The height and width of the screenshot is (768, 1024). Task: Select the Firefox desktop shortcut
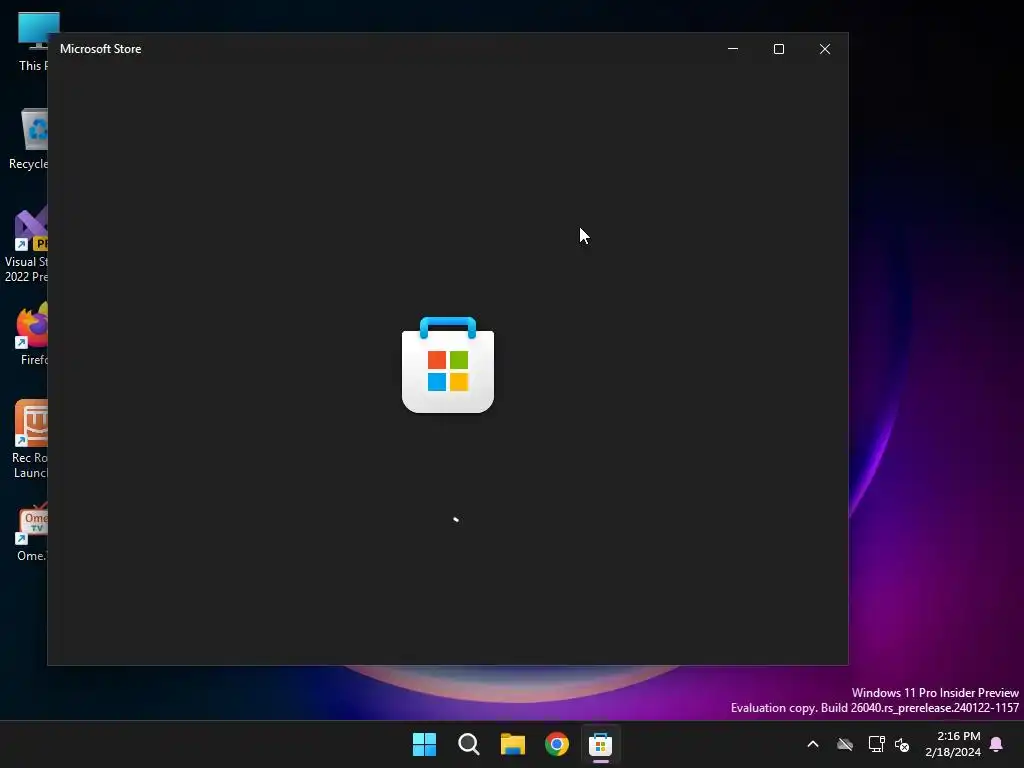coord(31,334)
